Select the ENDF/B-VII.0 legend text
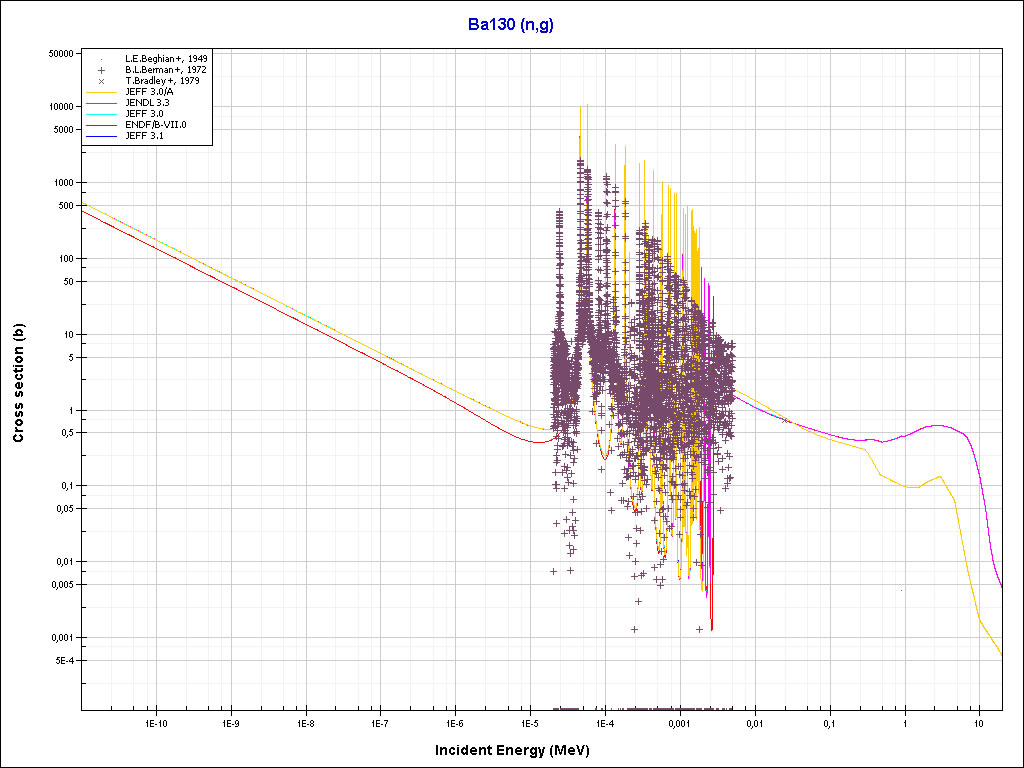Viewport: 1024px width, 768px height. tap(155, 125)
